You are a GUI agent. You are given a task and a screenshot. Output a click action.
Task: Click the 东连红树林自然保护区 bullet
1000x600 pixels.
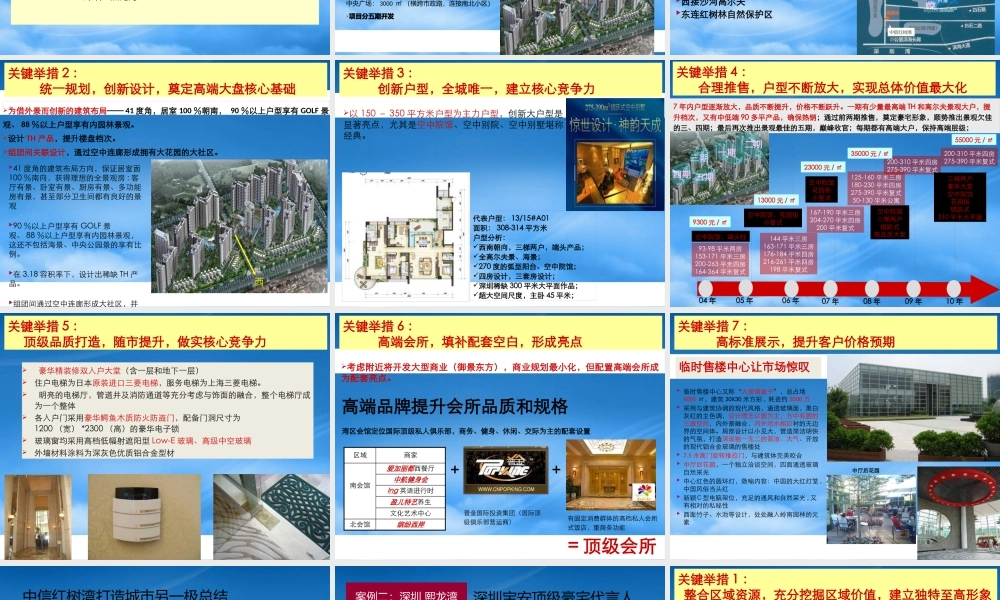point(726,14)
